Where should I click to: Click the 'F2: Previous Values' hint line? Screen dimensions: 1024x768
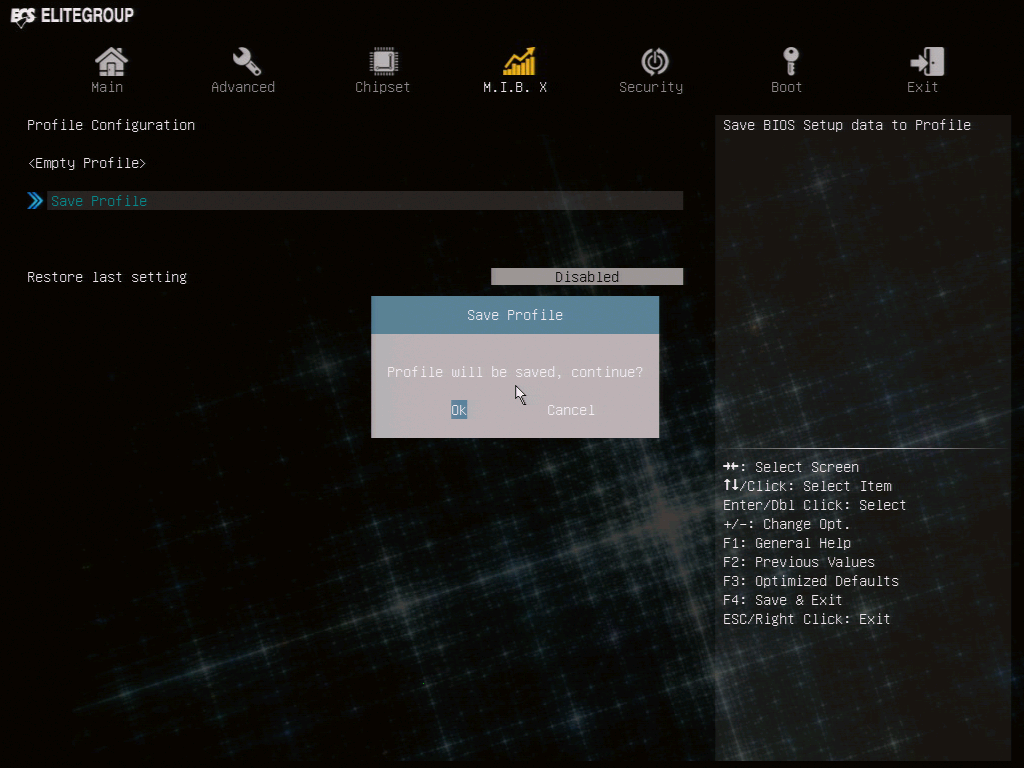point(799,562)
